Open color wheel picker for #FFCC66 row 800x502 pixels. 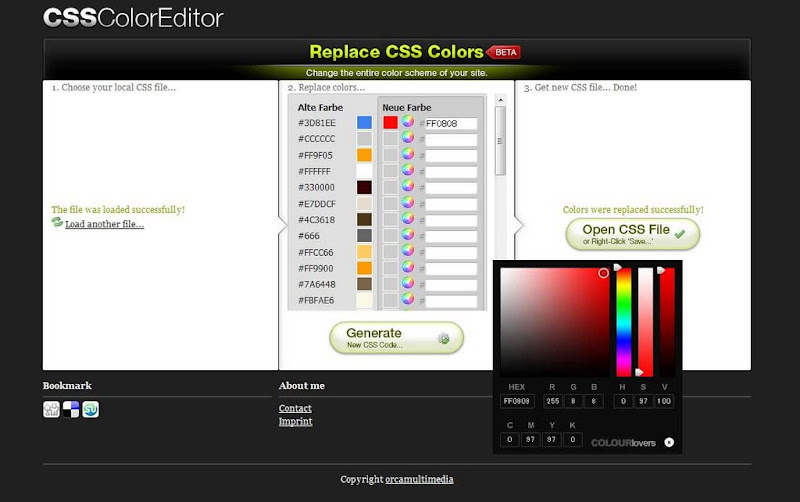click(x=408, y=250)
